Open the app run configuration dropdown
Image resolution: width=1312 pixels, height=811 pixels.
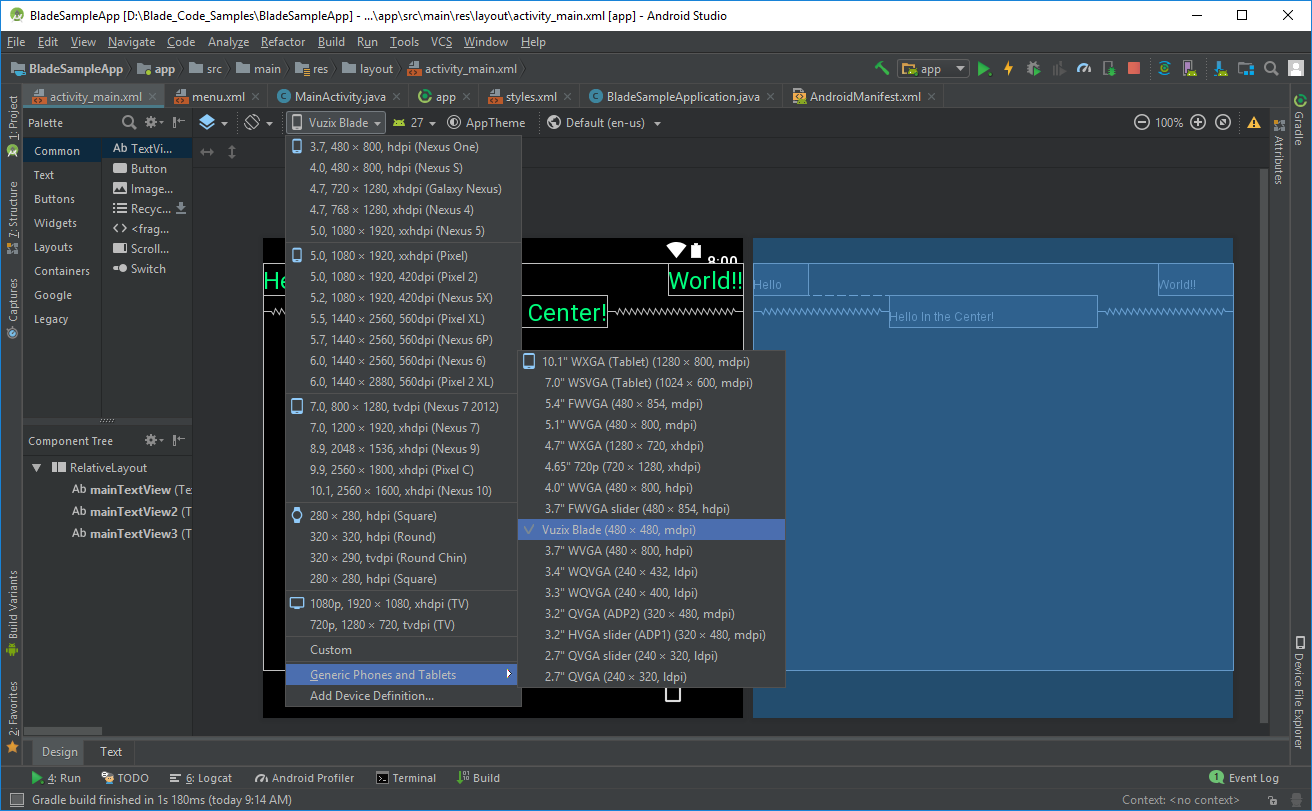(933, 69)
